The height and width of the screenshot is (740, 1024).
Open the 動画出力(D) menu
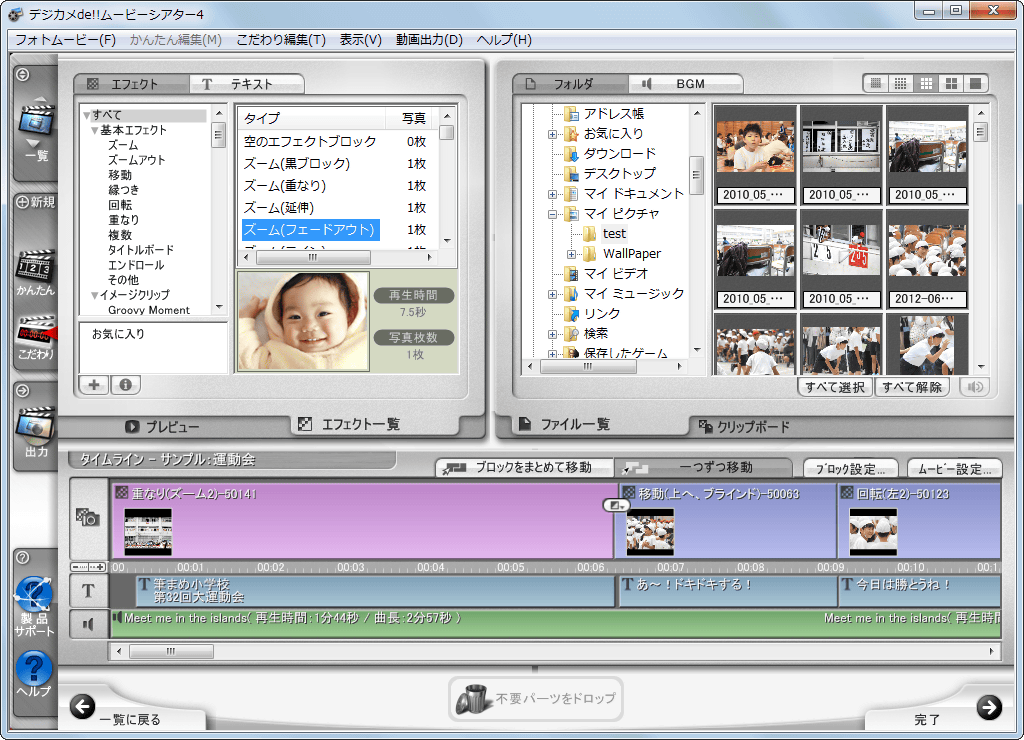point(429,40)
